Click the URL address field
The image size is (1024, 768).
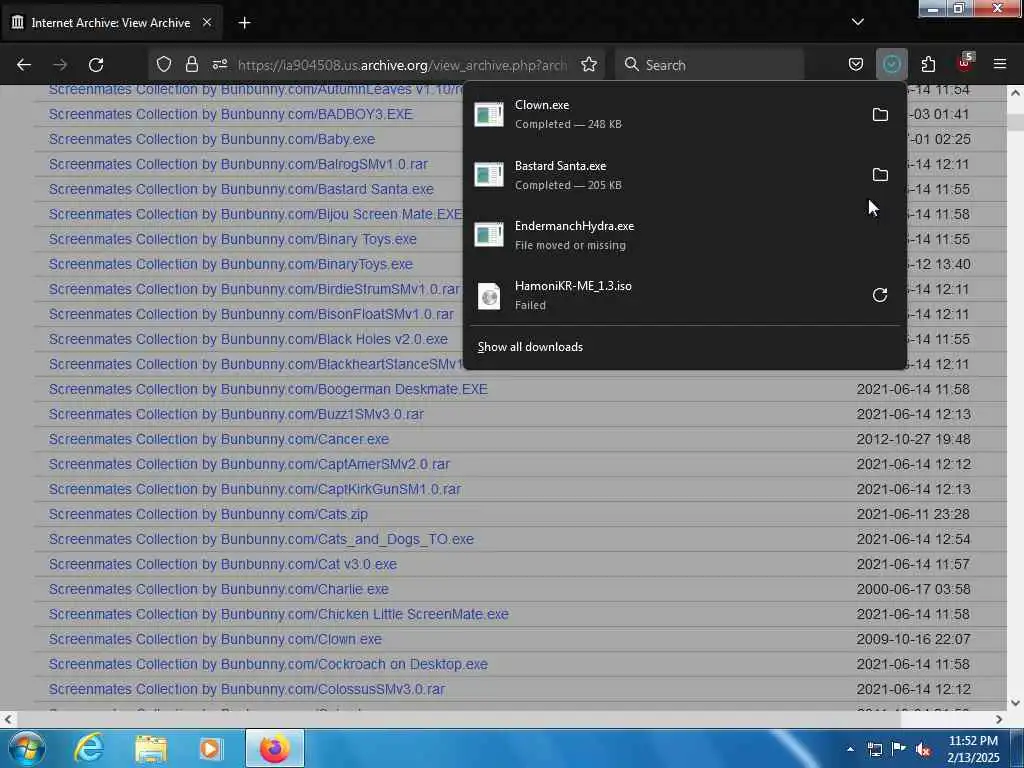point(402,65)
